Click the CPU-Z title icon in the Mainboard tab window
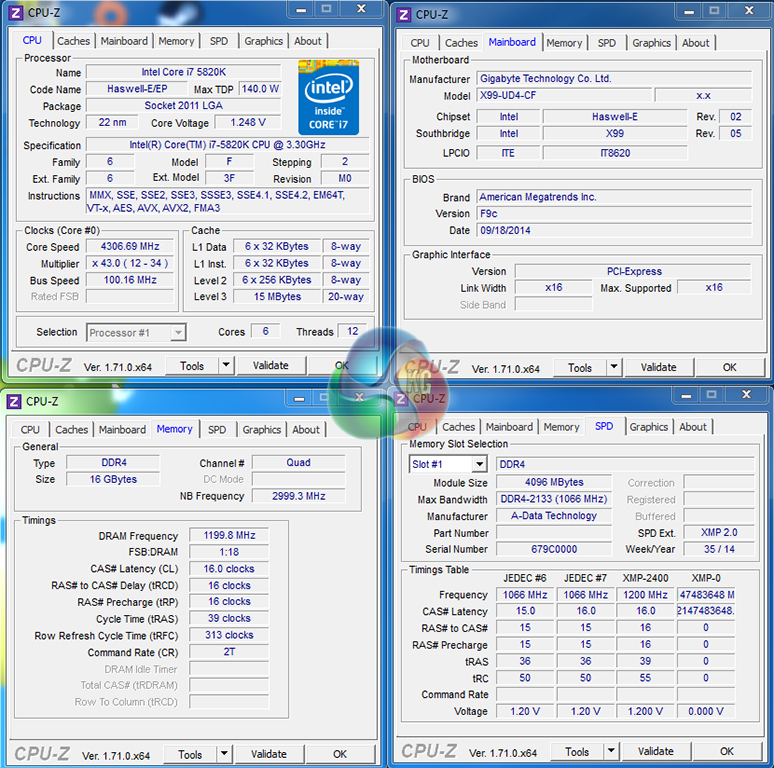 (x=403, y=14)
